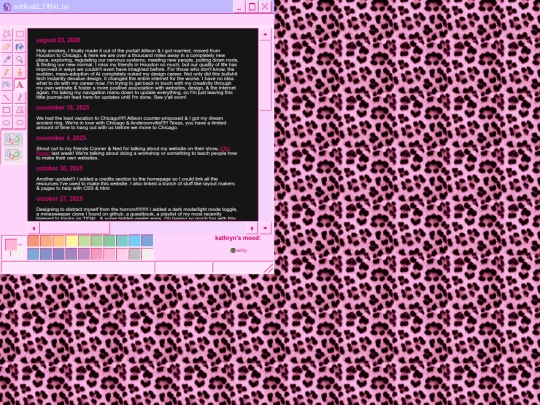Screen dimensions: 540x405
Task: Select the Rounded Rectangle tool
Action: pos(20,123)
